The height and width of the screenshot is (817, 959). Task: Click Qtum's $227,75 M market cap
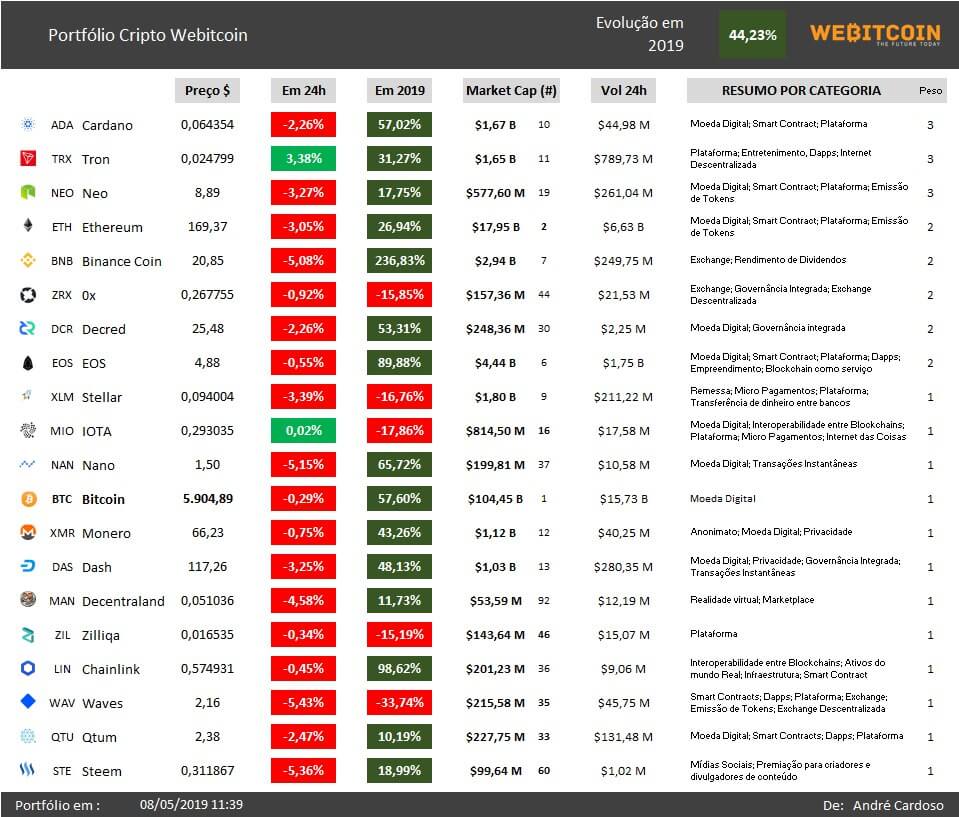click(495, 738)
